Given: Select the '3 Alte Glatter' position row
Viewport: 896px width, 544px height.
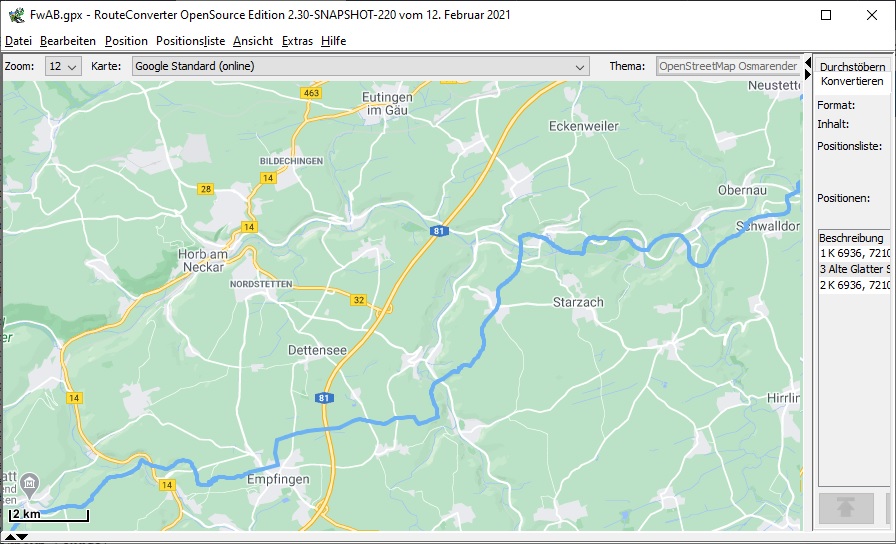Looking at the screenshot, I should [854, 269].
